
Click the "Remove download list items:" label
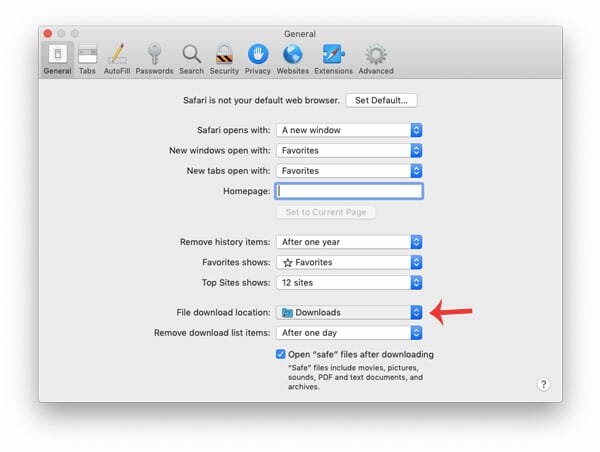click(x=212, y=333)
